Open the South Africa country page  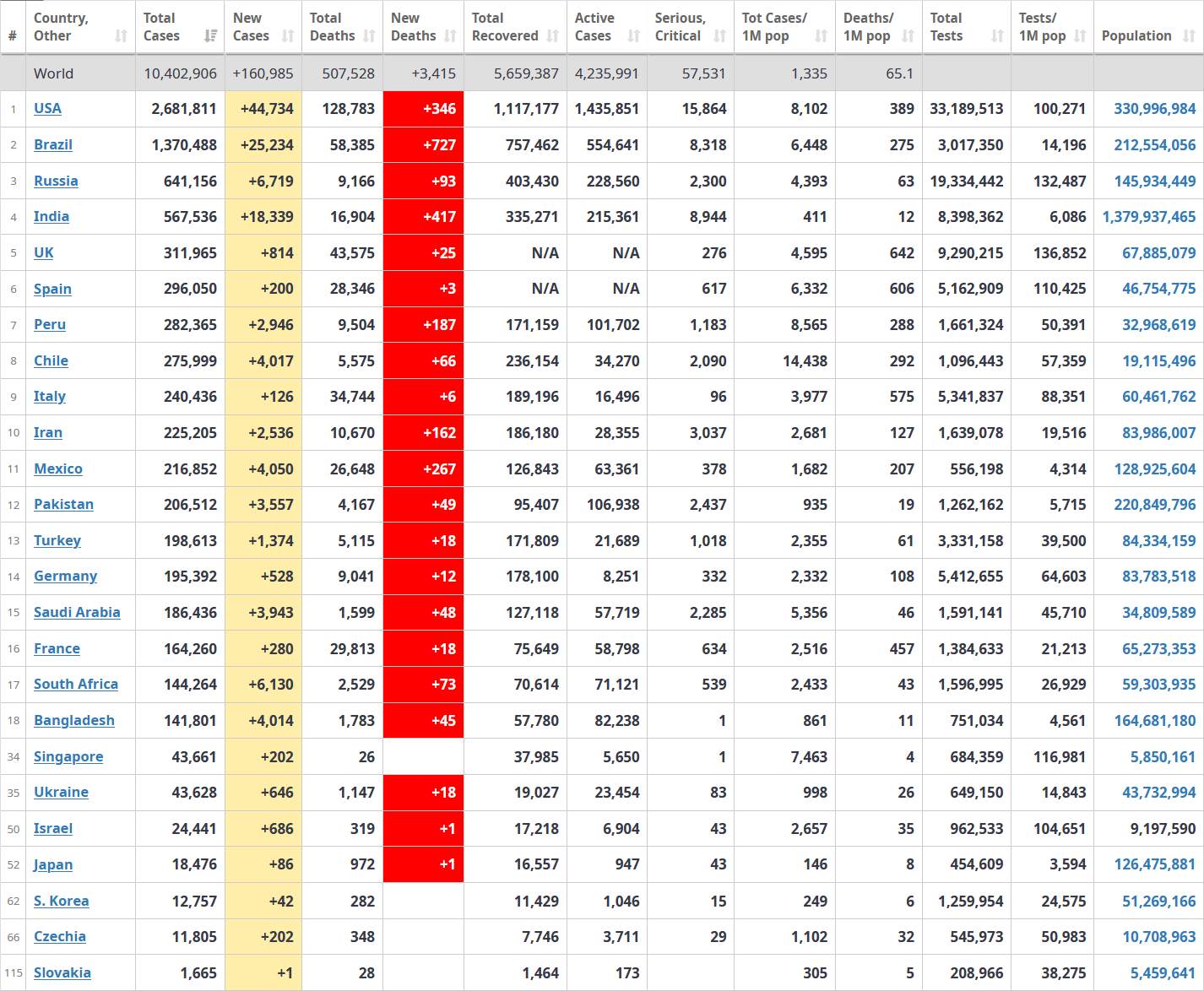[x=75, y=685]
